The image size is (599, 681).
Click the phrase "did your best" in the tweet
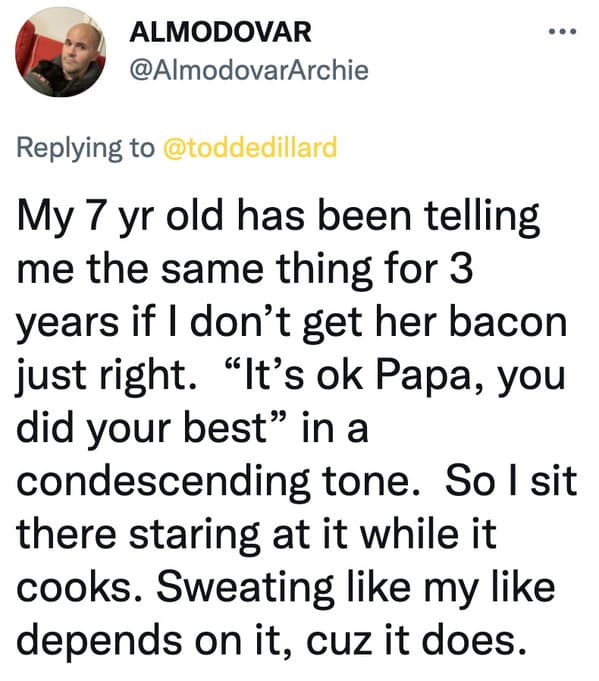[142, 429]
